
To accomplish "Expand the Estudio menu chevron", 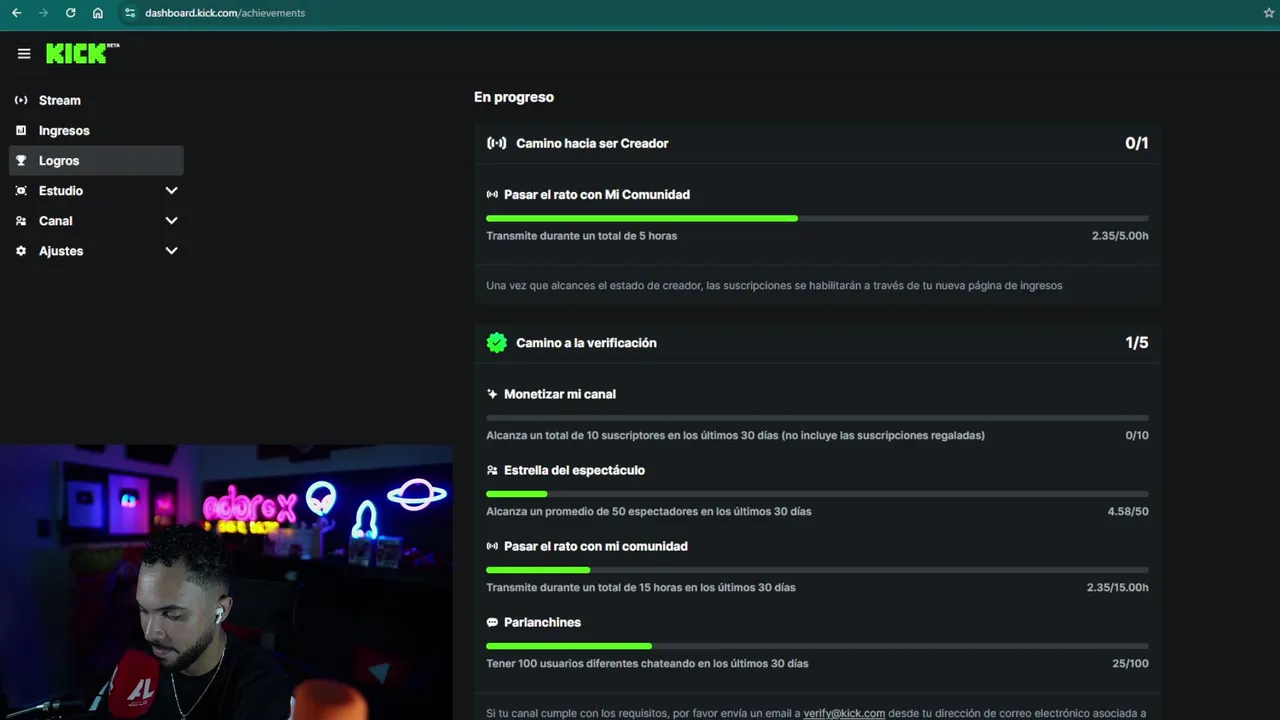I will click(x=171, y=190).
